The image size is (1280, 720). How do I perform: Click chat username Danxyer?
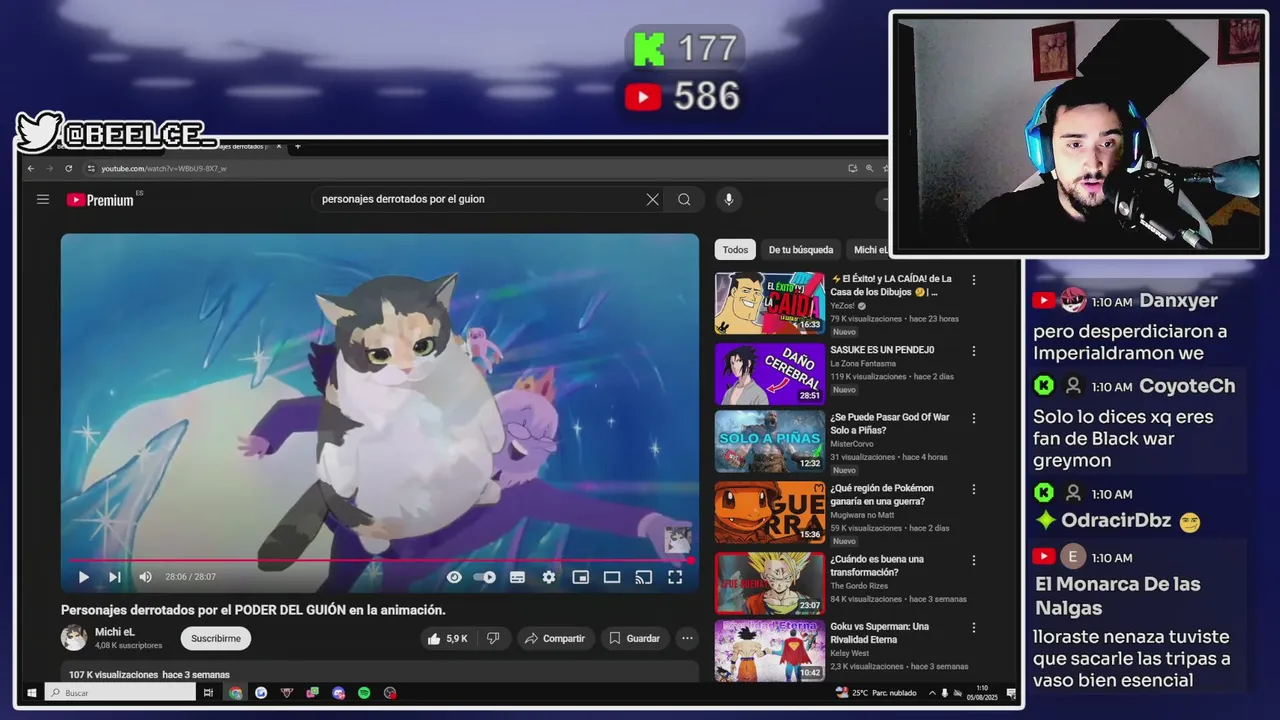tap(1178, 301)
